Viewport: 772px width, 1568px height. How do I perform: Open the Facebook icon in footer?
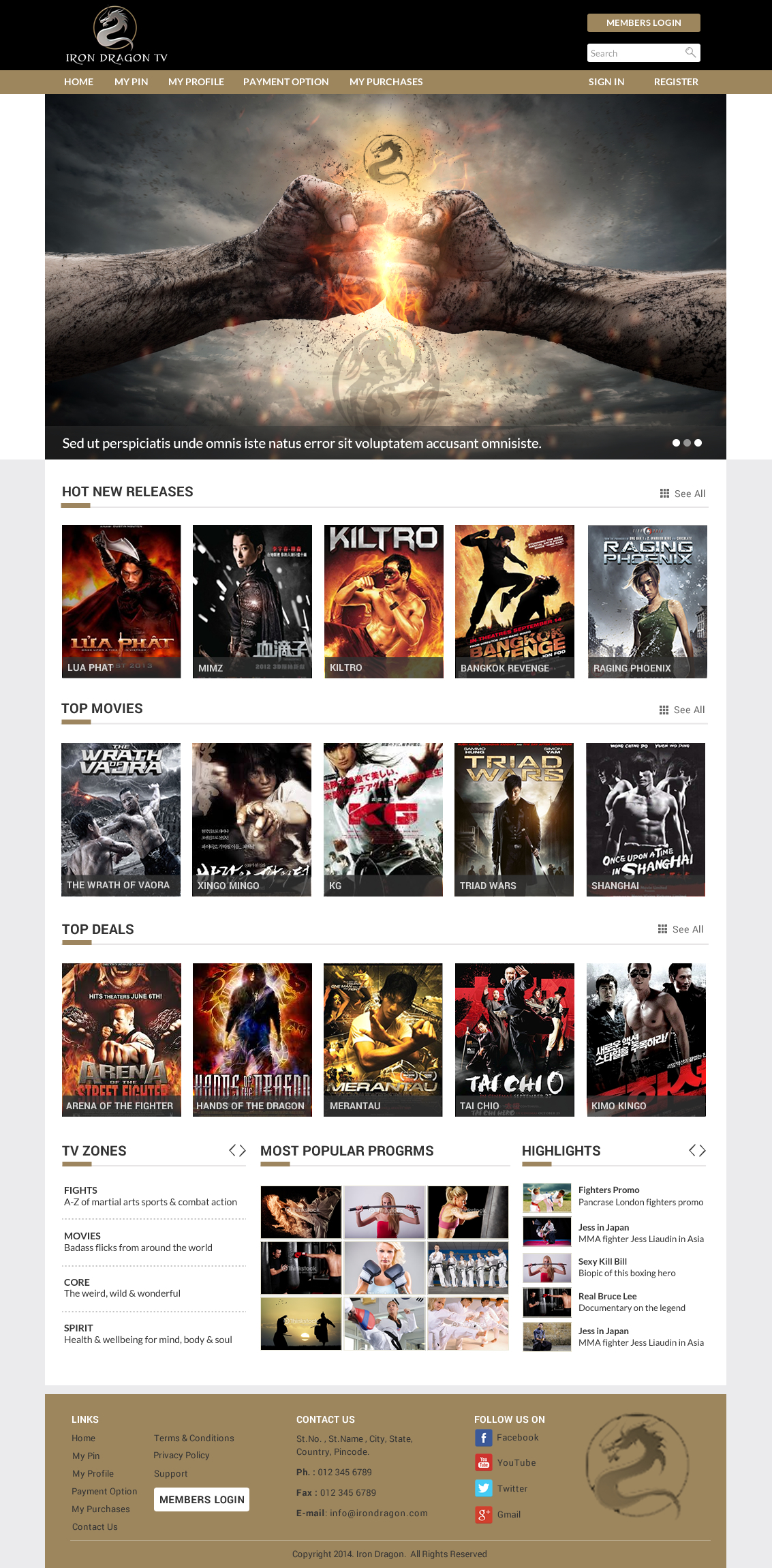pyautogui.click(x=483, y=1438)
